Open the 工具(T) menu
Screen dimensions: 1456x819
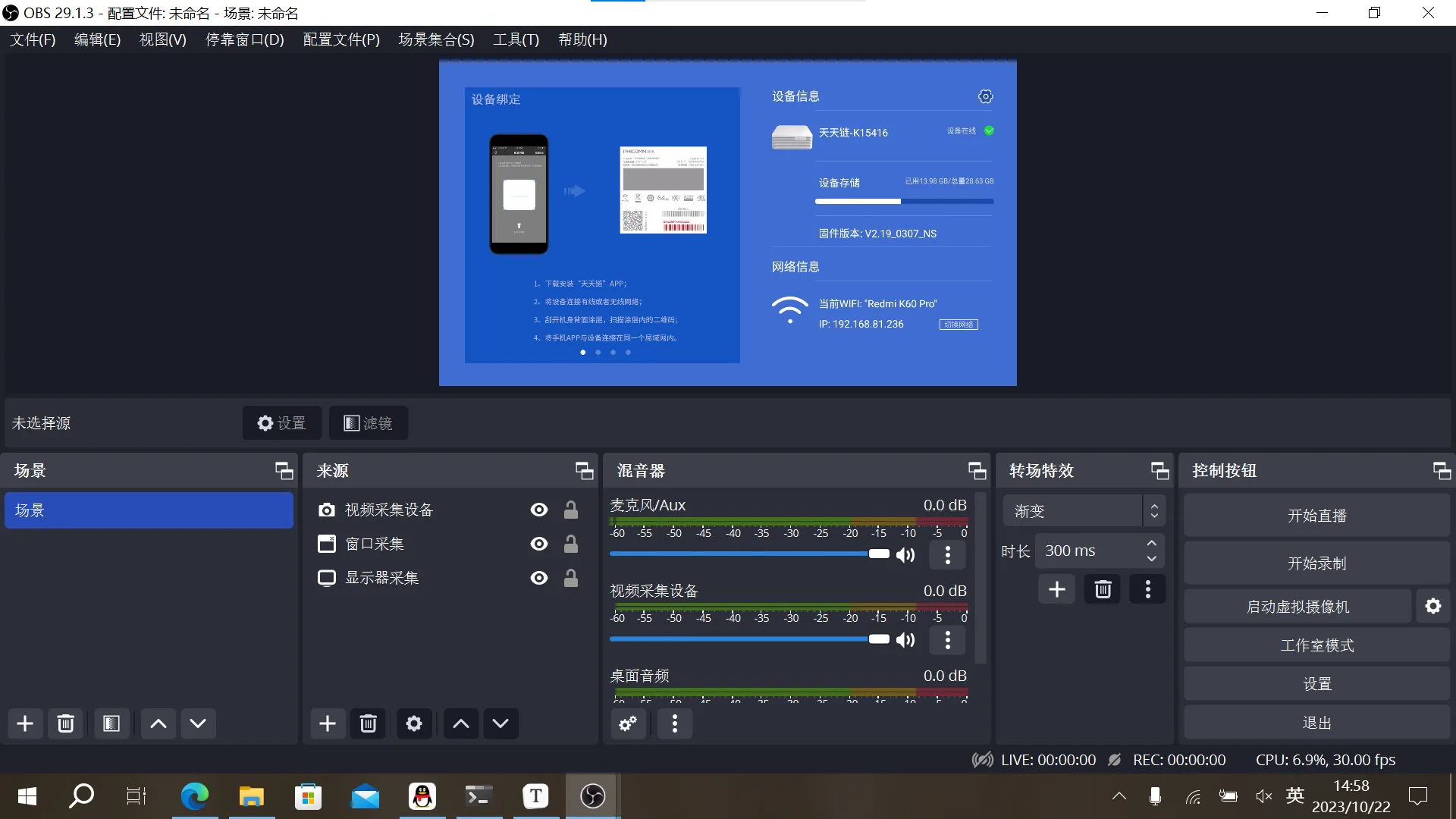click(x=516, y=39)
